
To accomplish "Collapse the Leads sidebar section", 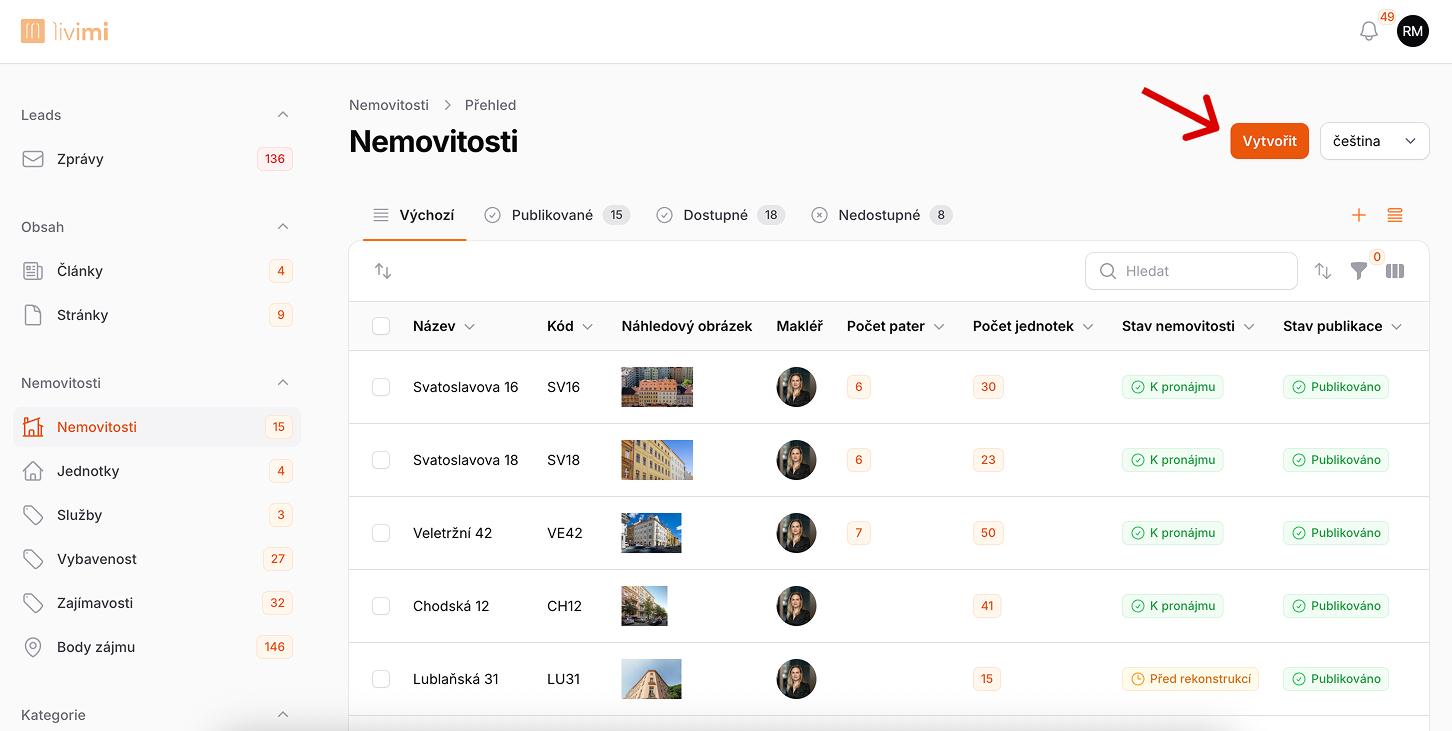I will 283,115.
